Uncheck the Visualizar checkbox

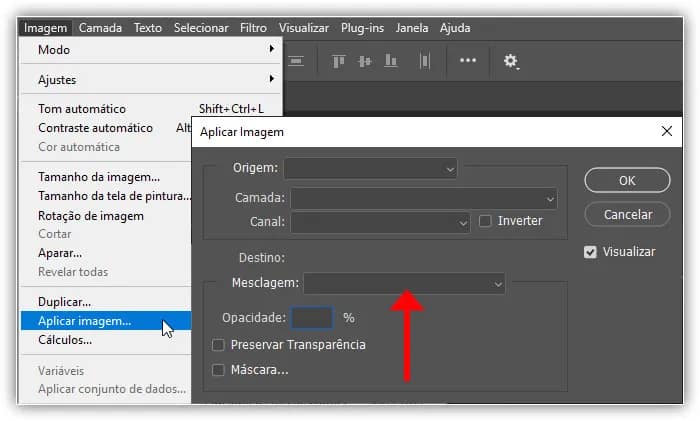tap(590, 252)
